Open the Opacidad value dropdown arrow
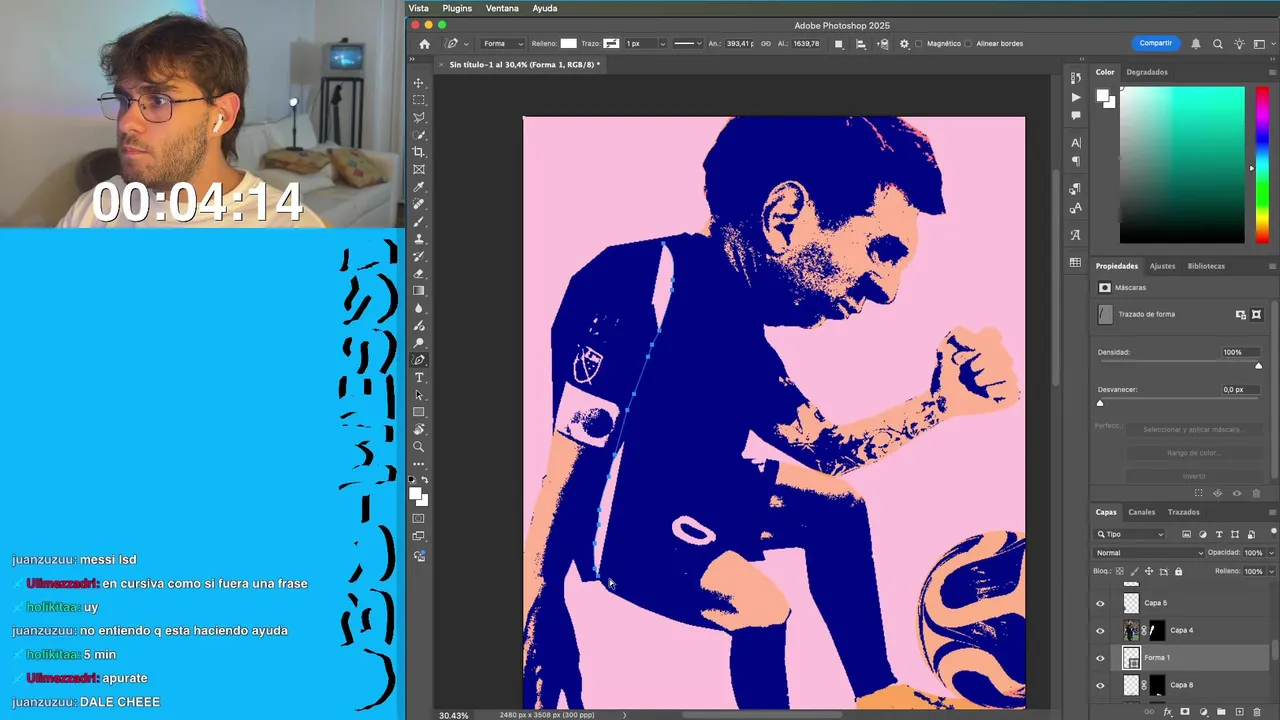The image size is (1280, 720). pyautogui.click(x=1271, y=553)
